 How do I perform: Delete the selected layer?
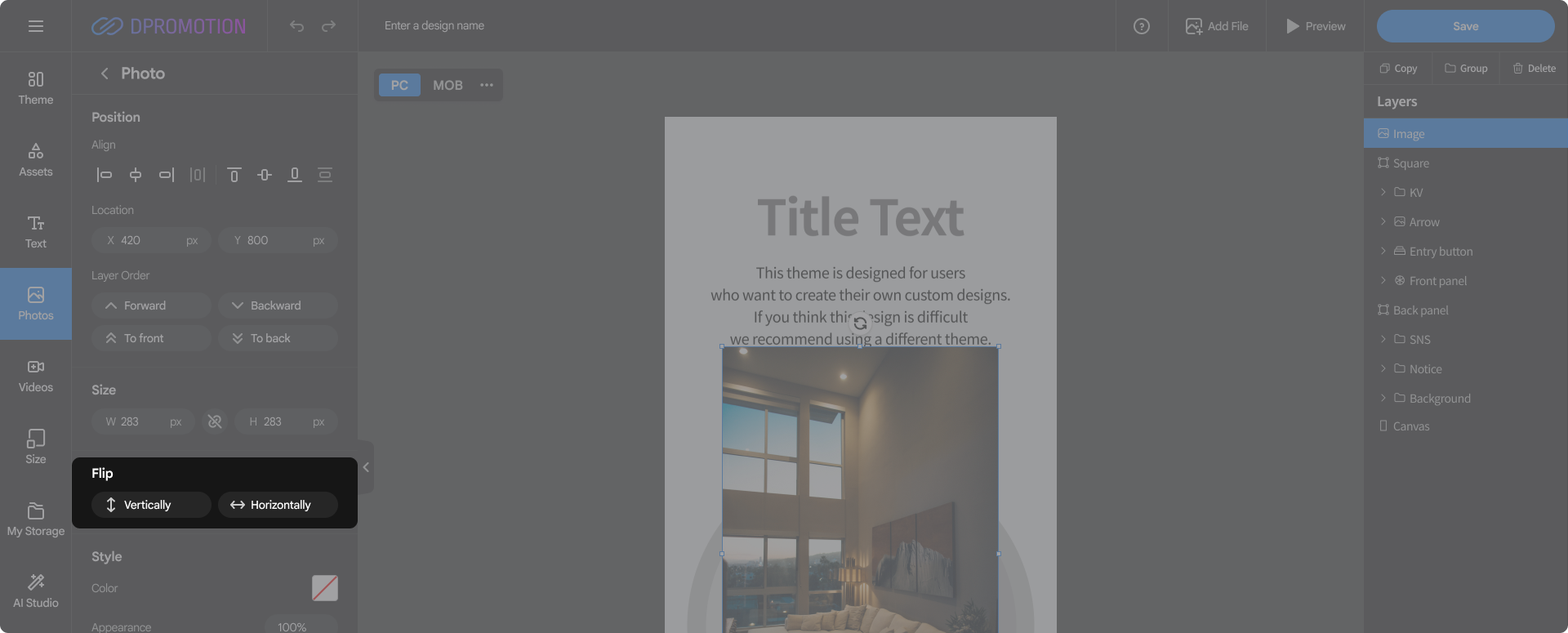[x=1534, y=69]
